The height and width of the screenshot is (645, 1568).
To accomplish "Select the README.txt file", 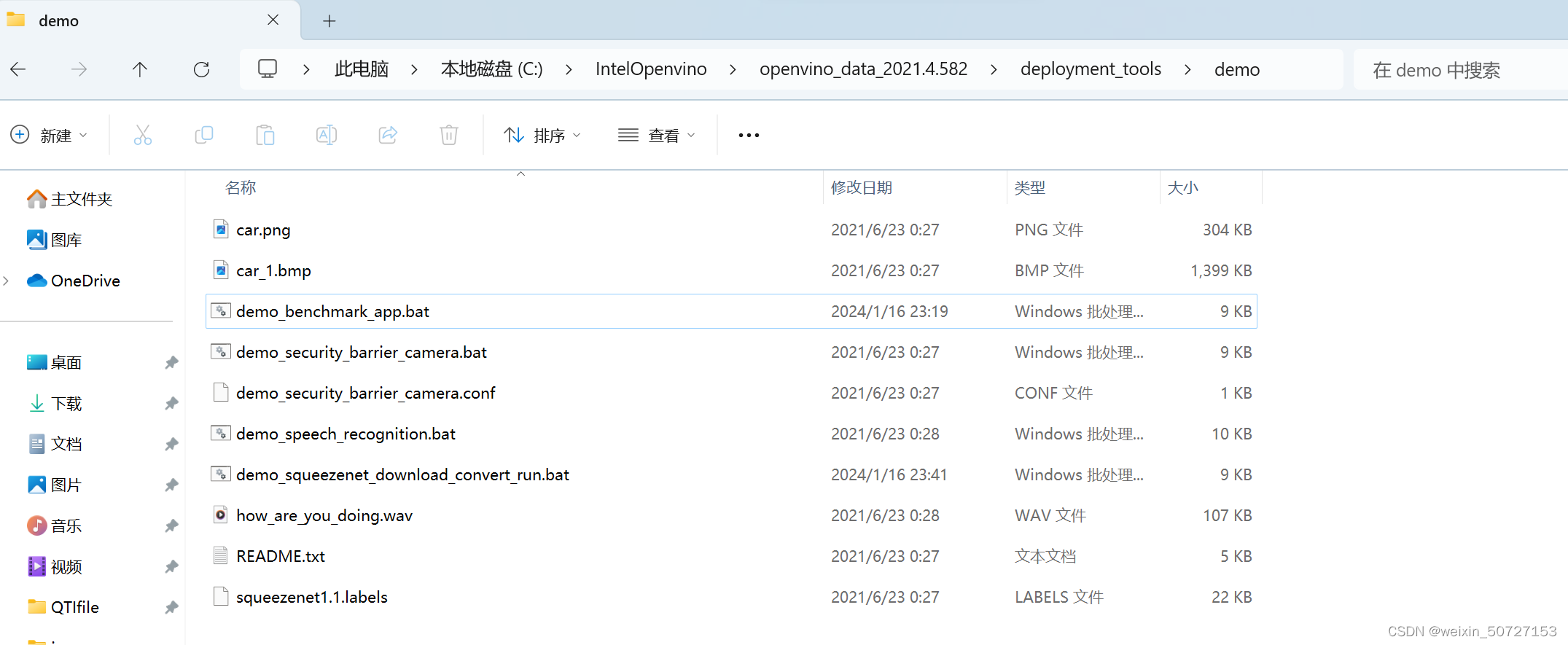I will [x=731, y=556].
